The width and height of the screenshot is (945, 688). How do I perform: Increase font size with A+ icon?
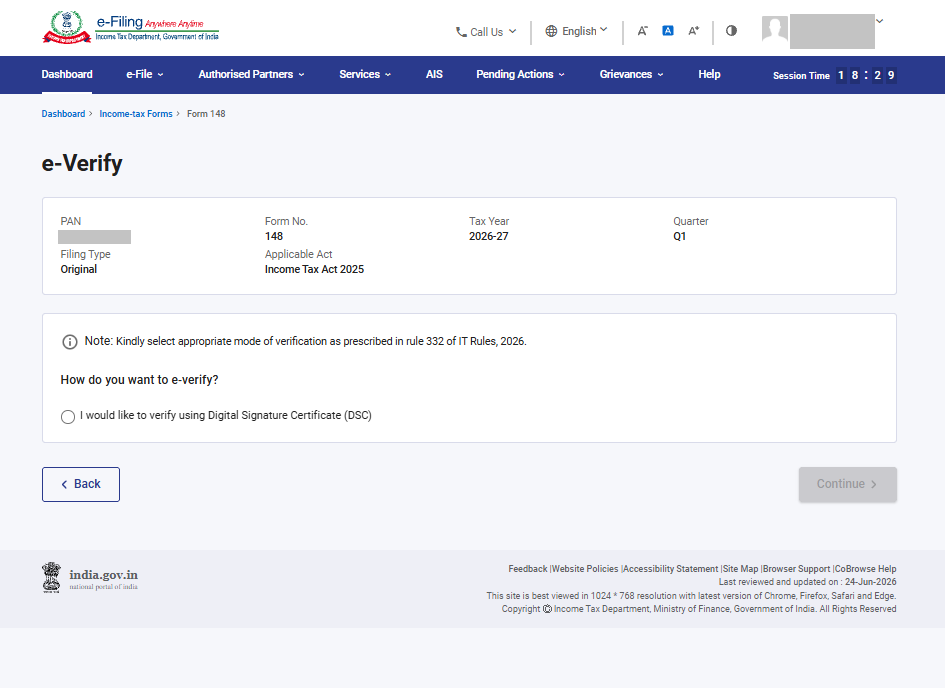[x=694, y=31]
